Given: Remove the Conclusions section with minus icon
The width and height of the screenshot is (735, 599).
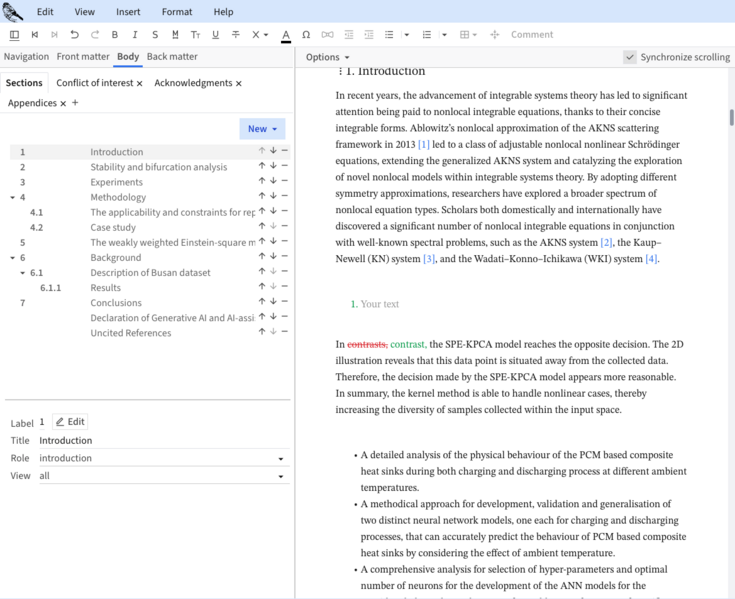Looking at the screenshot, I should (285, 301).
